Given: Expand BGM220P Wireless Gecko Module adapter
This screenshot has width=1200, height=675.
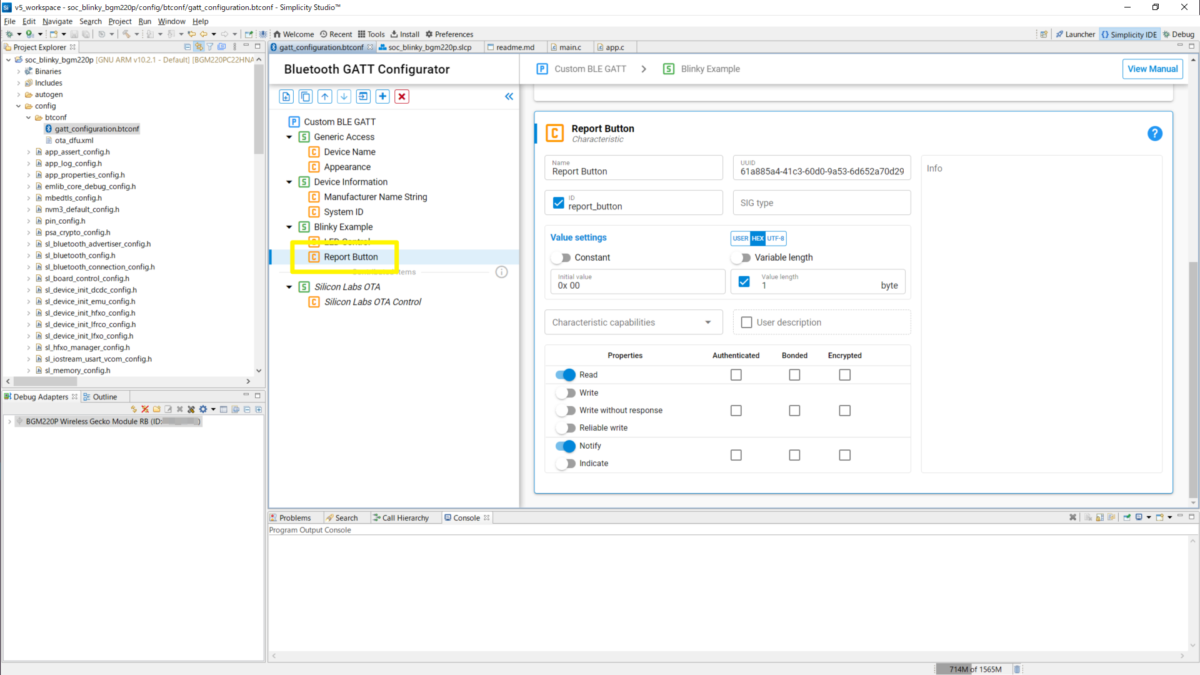Looking at the screenshot, I should (9, 422).
